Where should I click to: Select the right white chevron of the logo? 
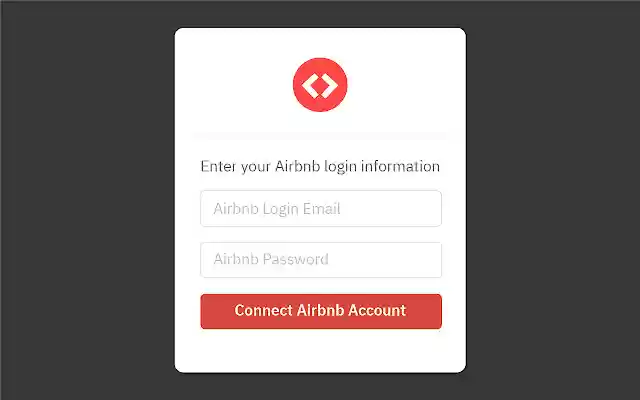click(x=329, y=85)
